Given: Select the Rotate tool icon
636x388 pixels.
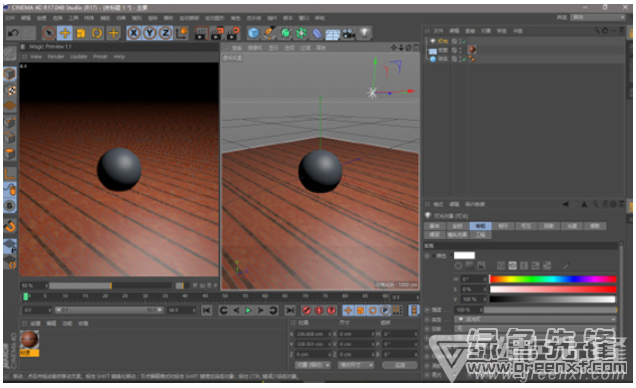Looking at the screenshot, I should [97, 33].
